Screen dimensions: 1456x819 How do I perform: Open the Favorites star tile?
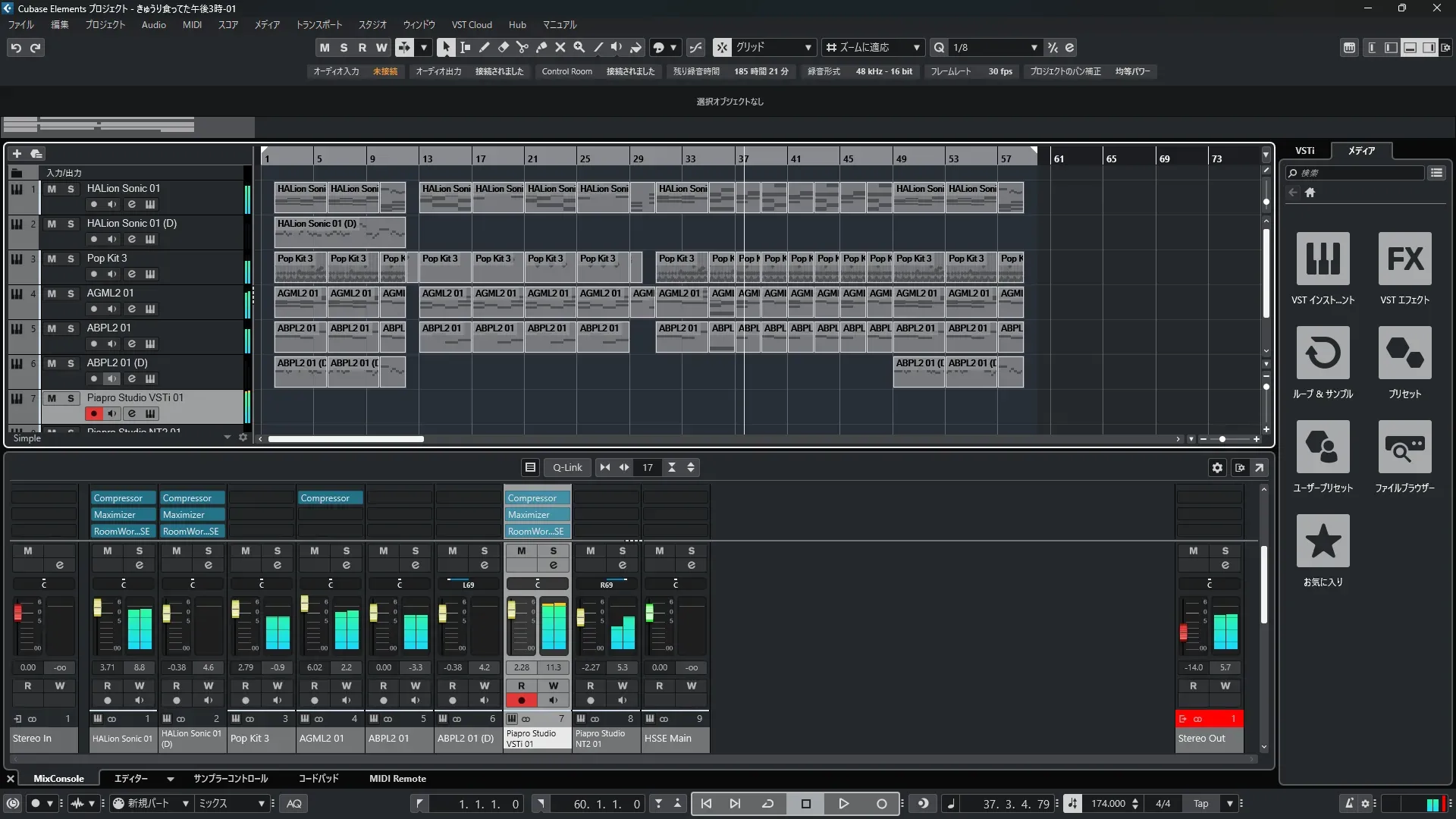[x=1323, y=541]
